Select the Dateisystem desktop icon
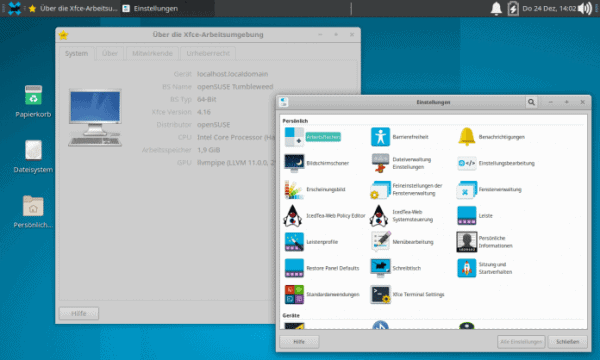Viewport: 600px width, 360px height. click(x=33, y=156)
